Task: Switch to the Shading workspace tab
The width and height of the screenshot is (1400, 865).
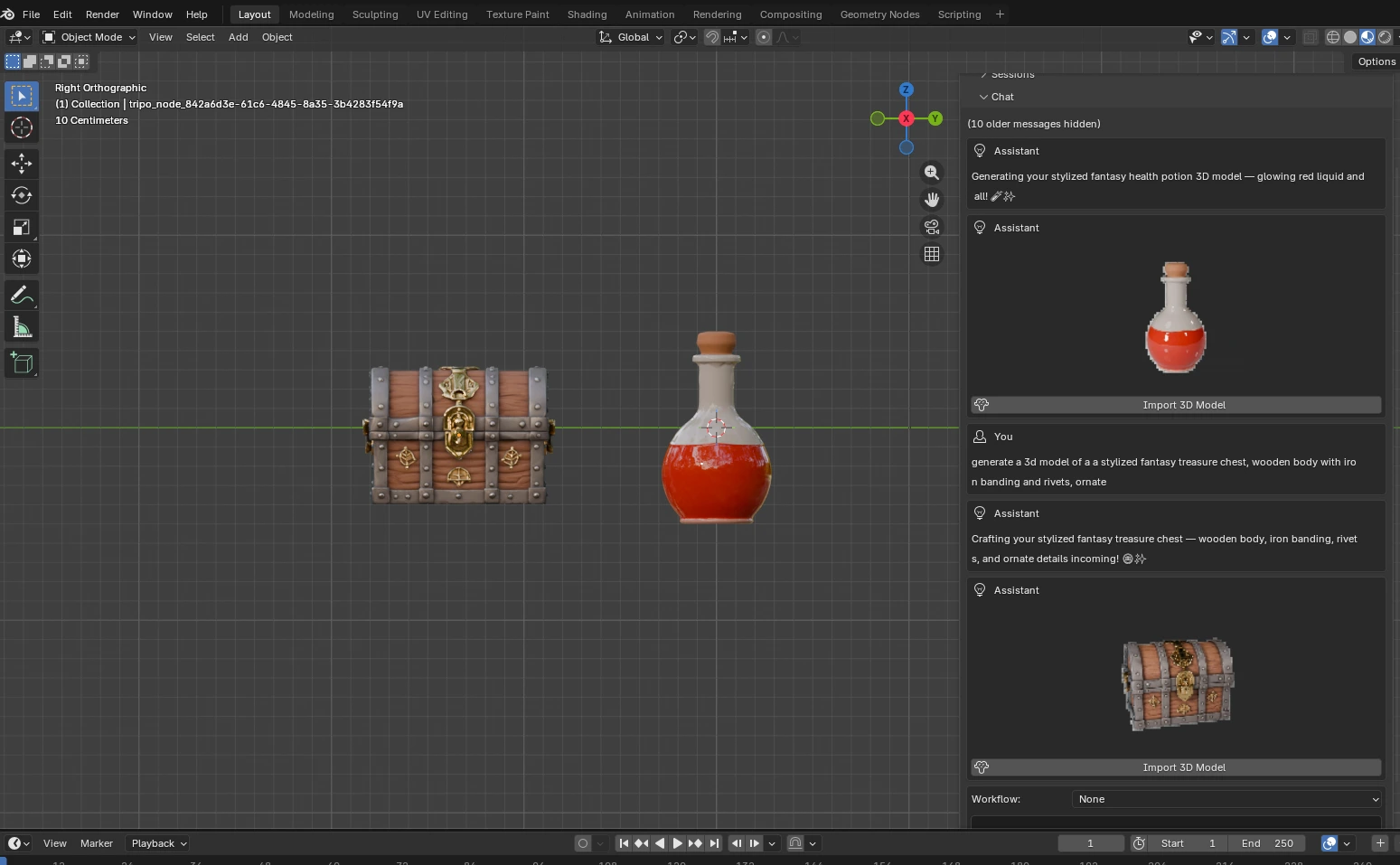Action: pyautogui.click(x=587, y=14)
